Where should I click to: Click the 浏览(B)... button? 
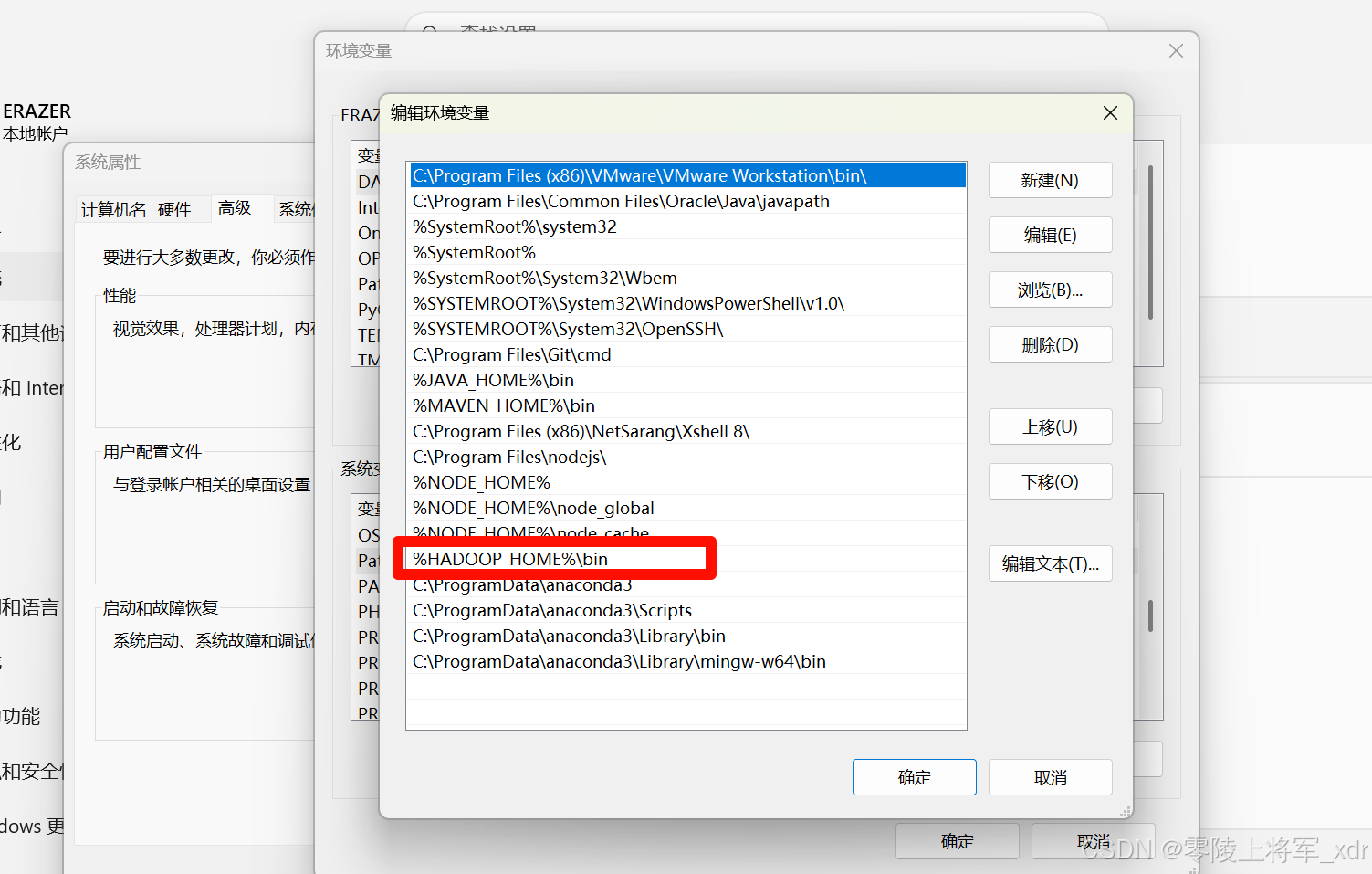tap(1050, 290)
